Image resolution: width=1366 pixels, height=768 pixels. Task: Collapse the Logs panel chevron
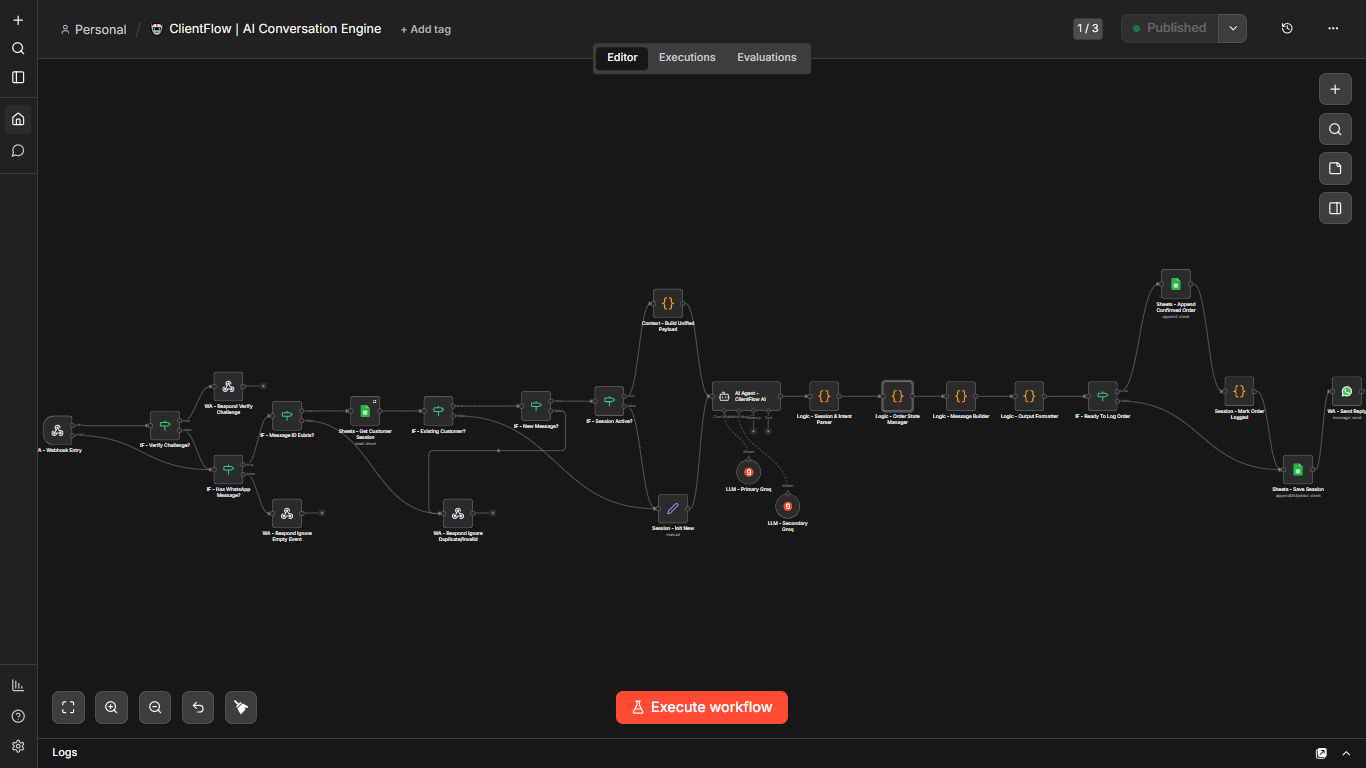1344,752
